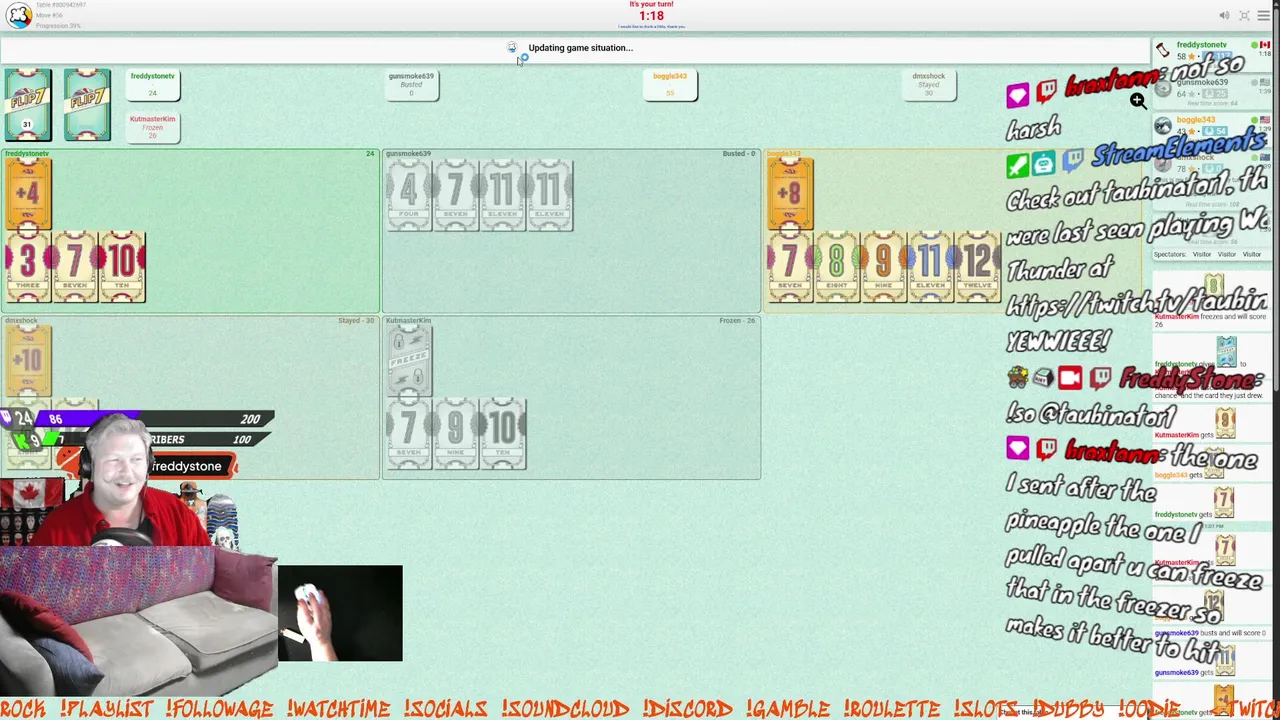Click the pink diamond chat badge
This screenshot has height=720, width=1280.
[x=1017, y=95]
